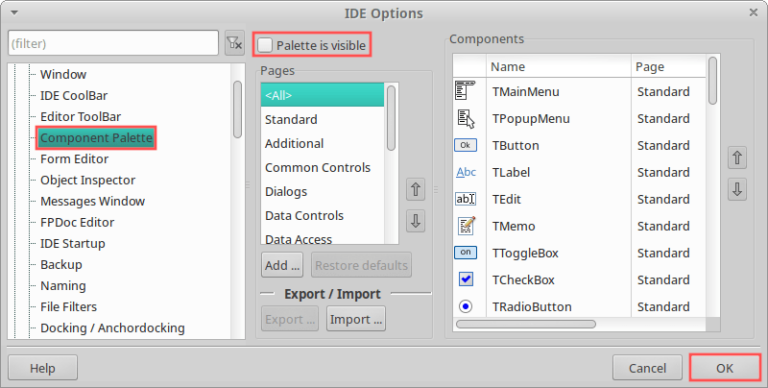Move selected page down with arrow
This screenshot has height=388, width=768.
click(415, 221)
